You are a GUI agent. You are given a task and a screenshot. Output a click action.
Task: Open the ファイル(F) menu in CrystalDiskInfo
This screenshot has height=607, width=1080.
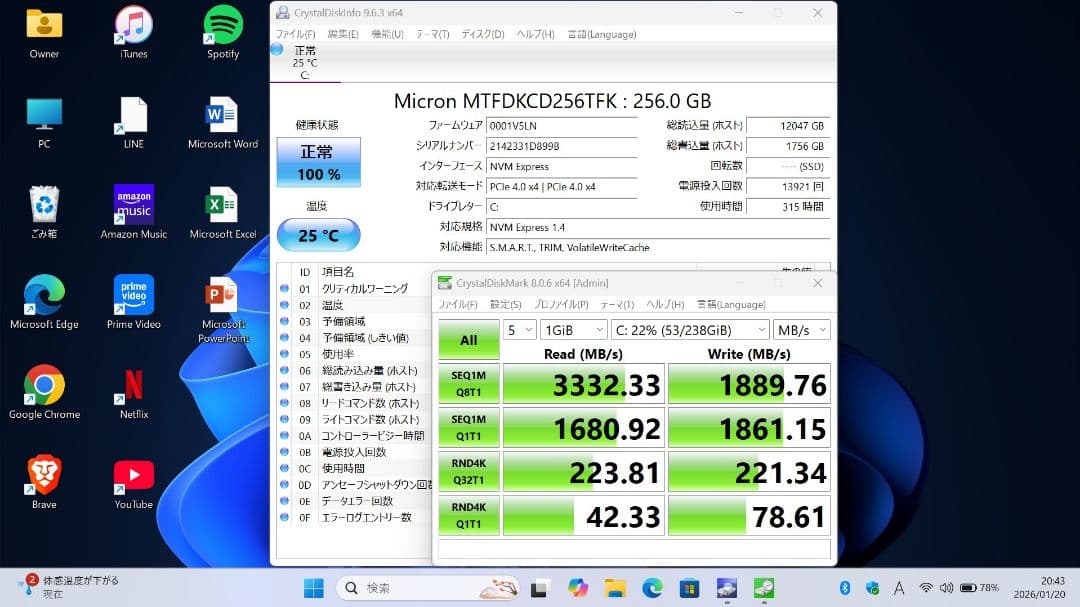[x=296, y=33]
